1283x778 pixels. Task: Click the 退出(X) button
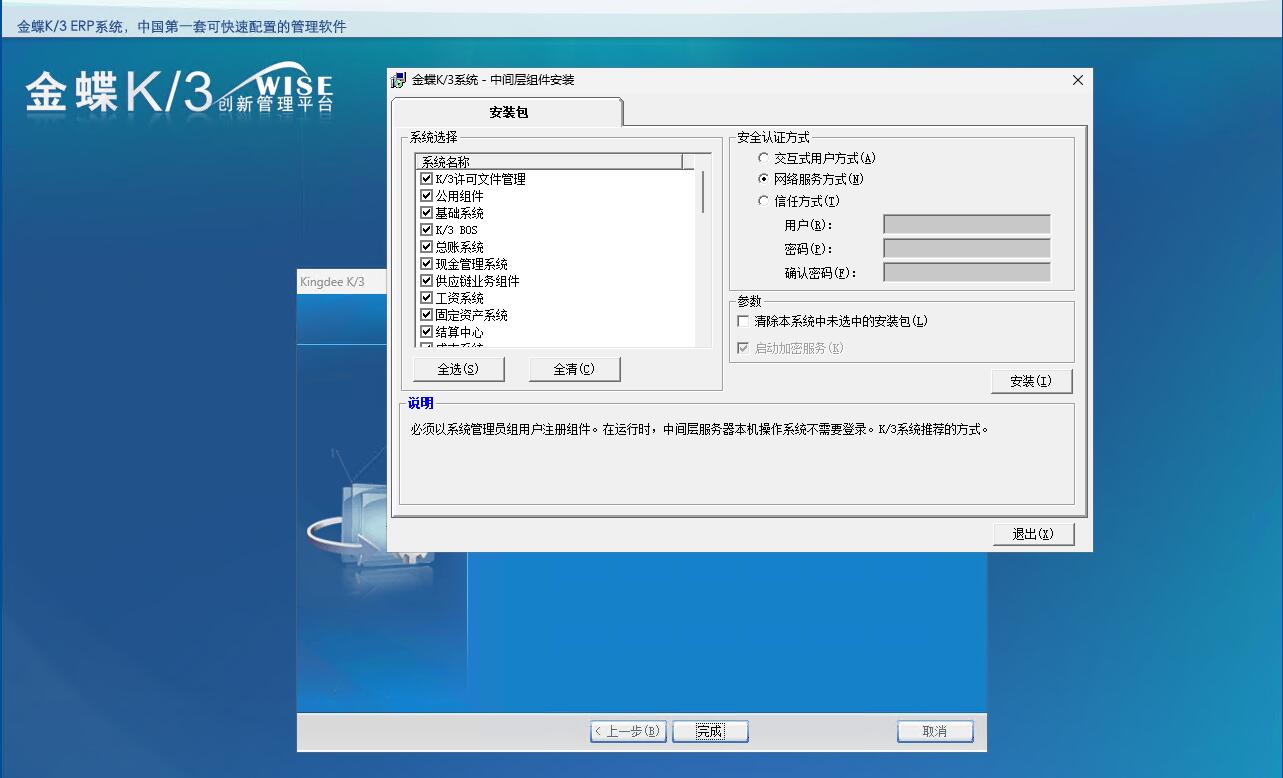coord(1033,534)
